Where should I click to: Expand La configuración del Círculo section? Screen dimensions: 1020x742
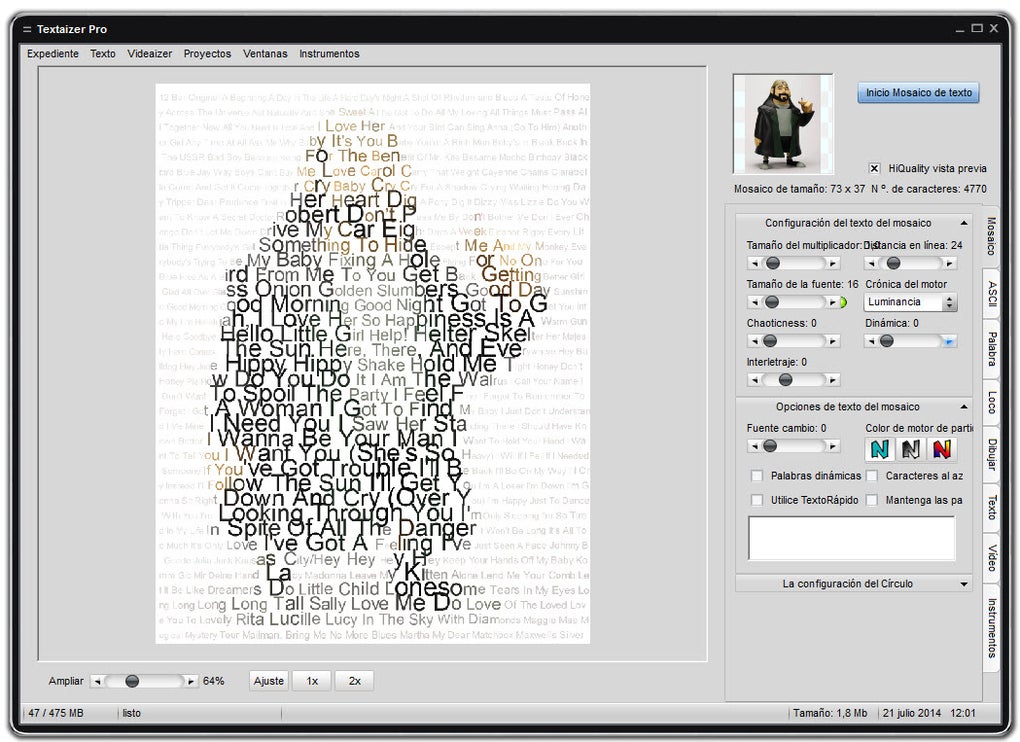click(963, 584)
